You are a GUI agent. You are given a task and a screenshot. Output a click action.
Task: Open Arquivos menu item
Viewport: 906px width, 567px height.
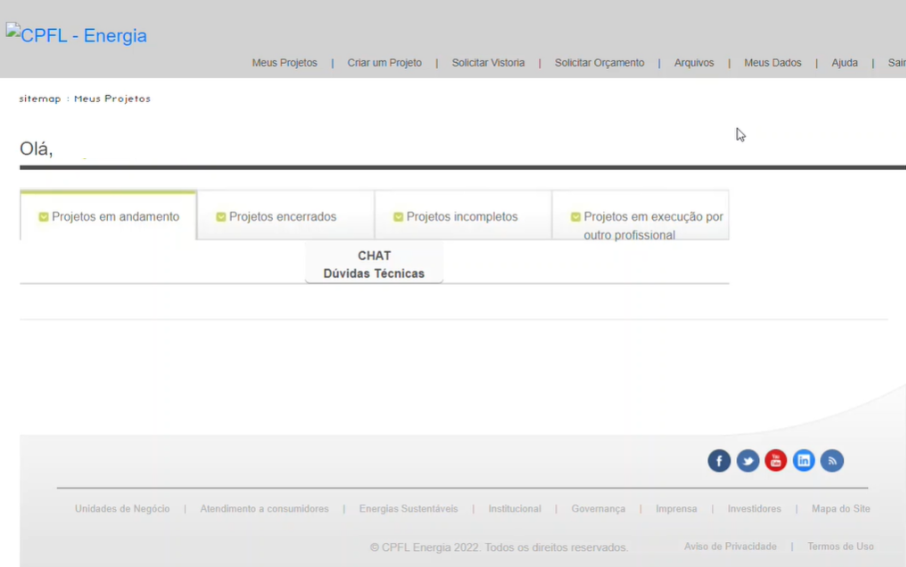coord(694,62)
